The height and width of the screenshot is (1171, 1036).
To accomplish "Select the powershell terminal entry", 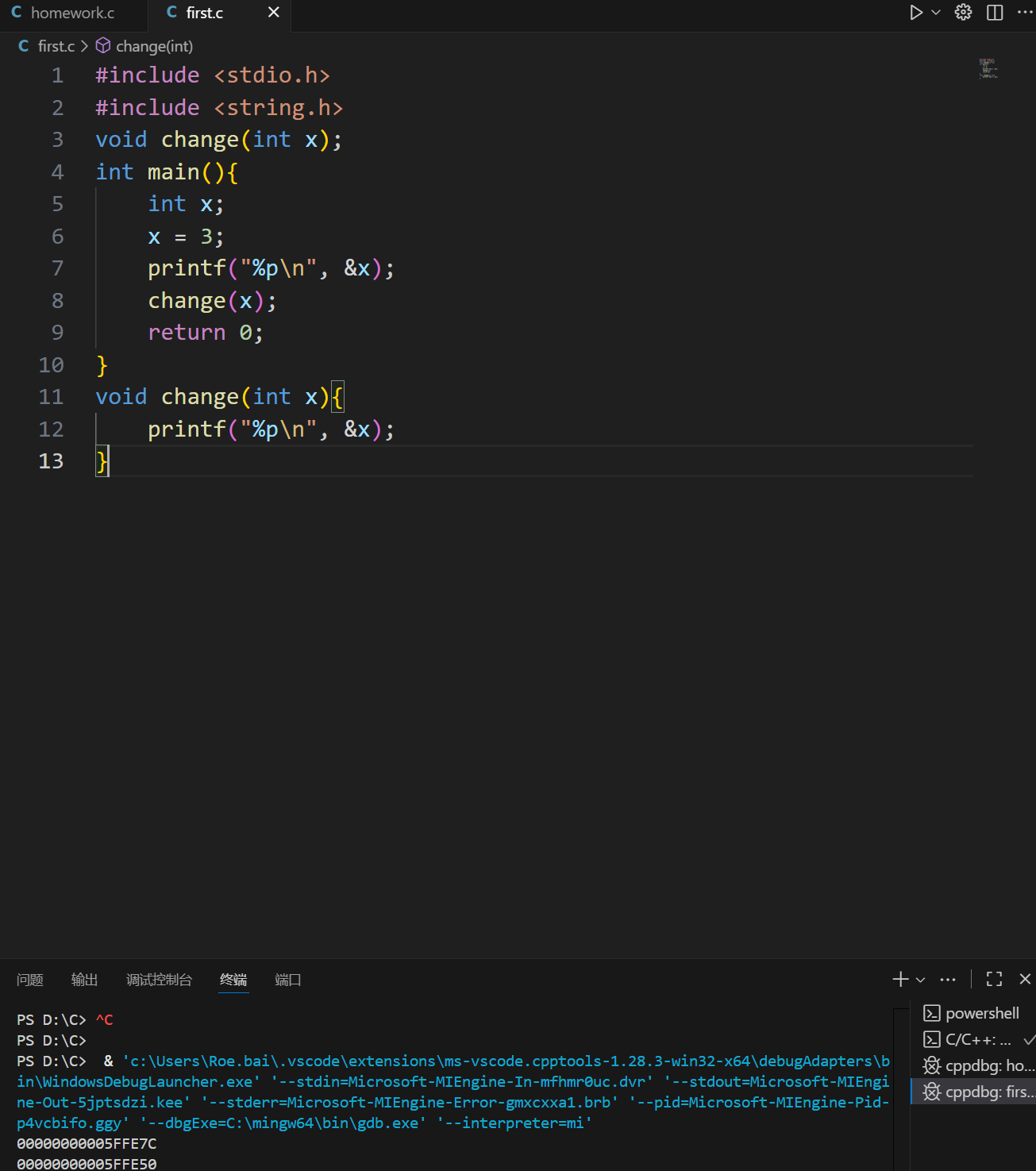I will click(x=973, y=1013).
